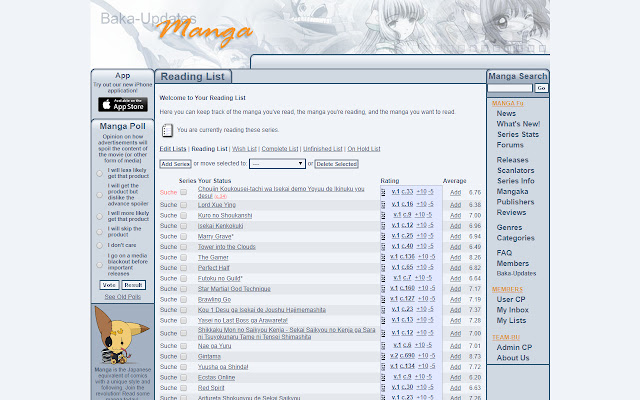Switch to the Complete List tab
This screenshot has height=400, width=640.
coord(280,149)
